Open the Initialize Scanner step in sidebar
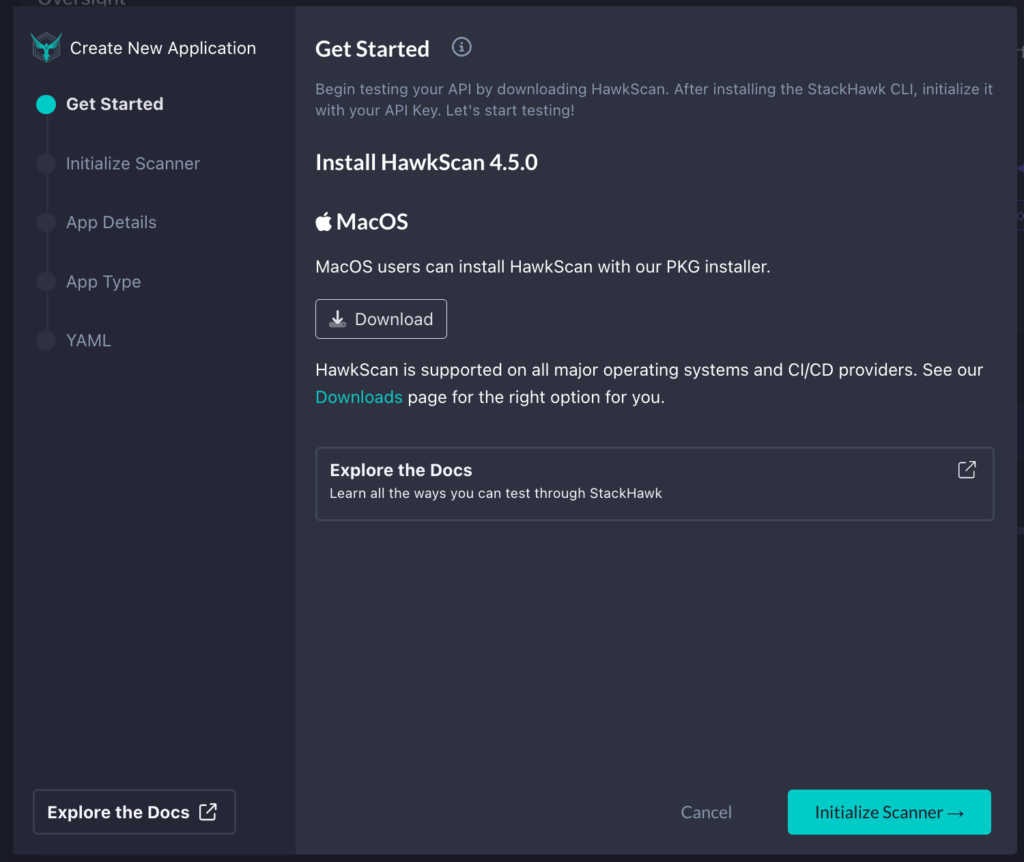1024x862 pixels. (x=132, y=163)
